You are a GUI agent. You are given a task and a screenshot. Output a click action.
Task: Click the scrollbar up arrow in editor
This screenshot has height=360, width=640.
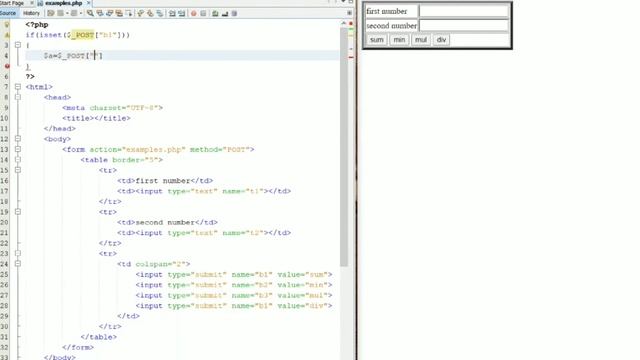coord(344,24)
